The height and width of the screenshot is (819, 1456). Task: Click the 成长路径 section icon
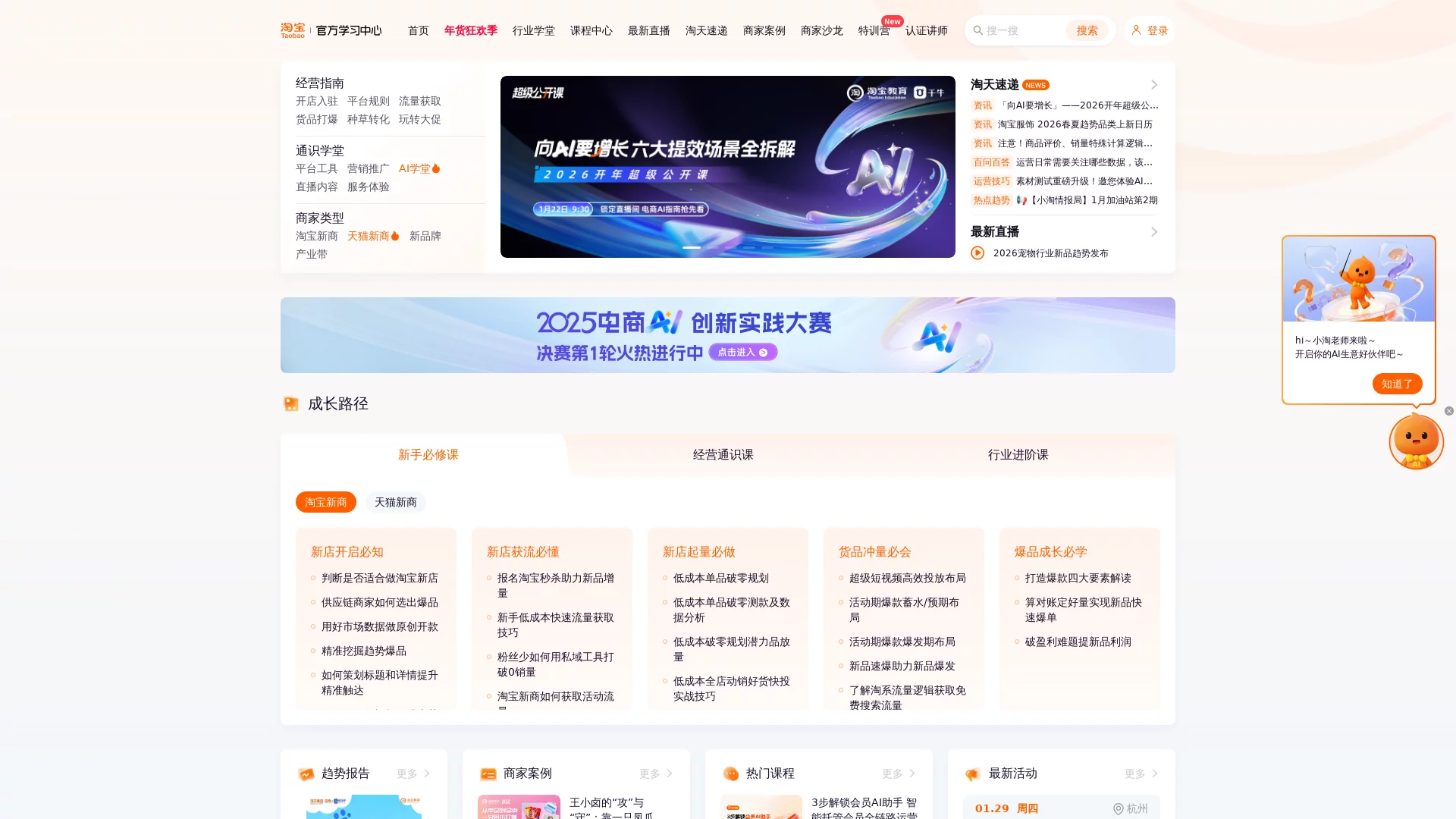pyautogui.click(x=292, y=403)
